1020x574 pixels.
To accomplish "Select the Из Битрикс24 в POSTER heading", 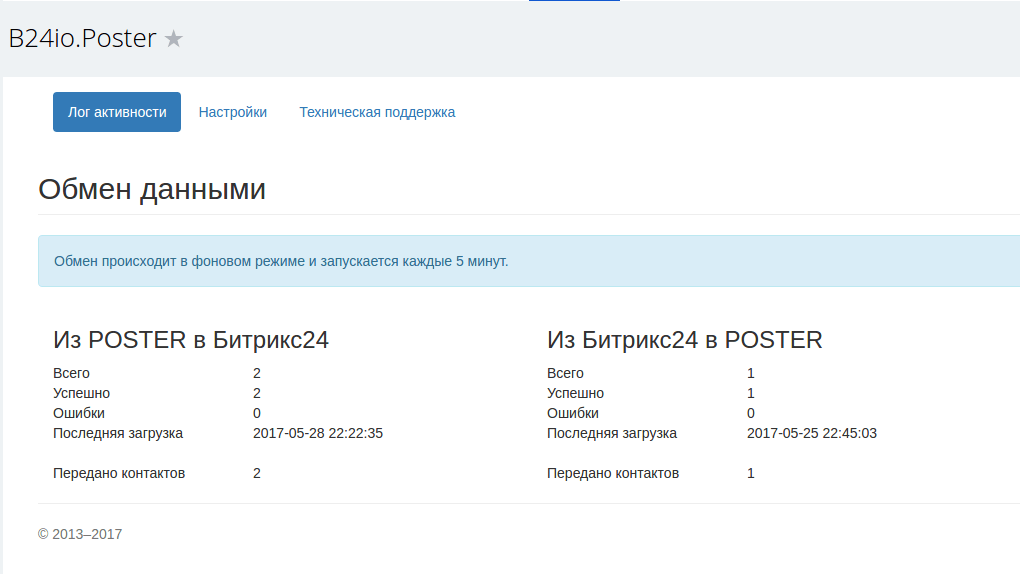I will [684, 340].
